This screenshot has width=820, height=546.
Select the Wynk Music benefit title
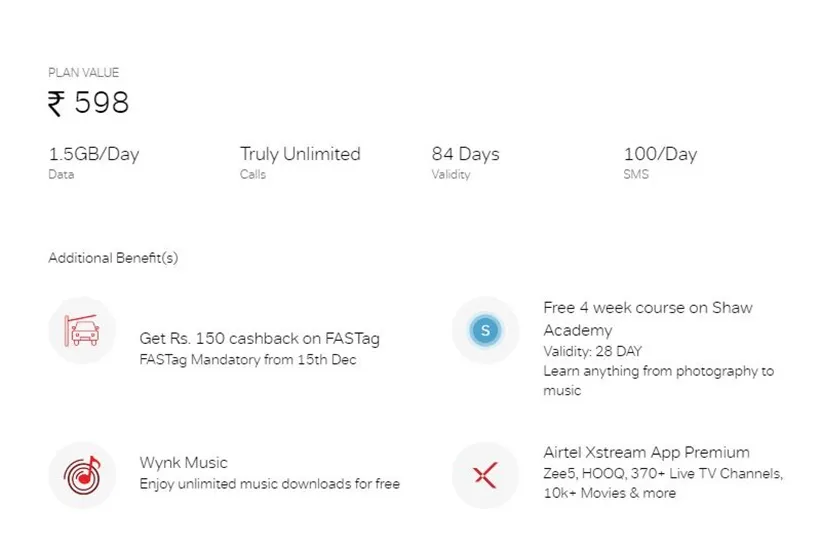click(x=184, y=463)
